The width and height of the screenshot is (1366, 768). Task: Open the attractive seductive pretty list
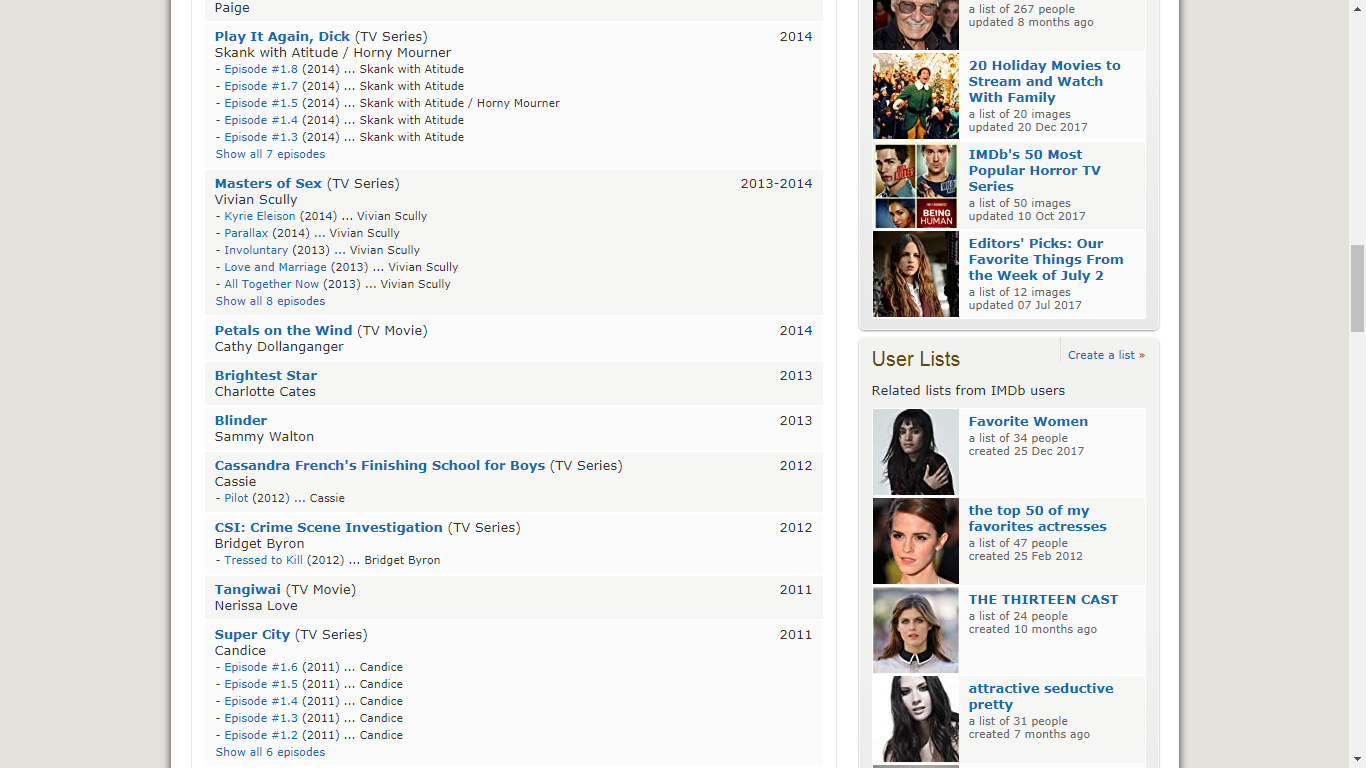pyautogui.click(x=1041, y=697)
